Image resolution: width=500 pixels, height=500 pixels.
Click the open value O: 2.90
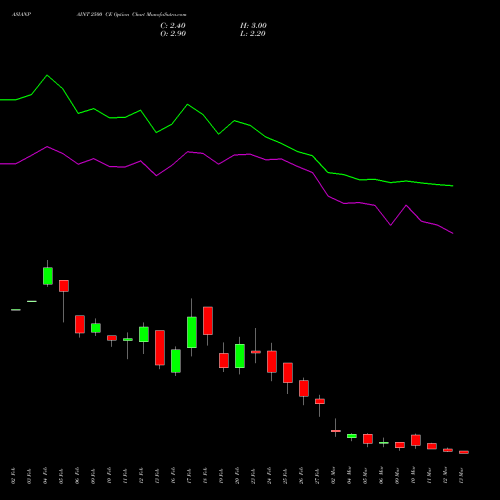[173, 34]
